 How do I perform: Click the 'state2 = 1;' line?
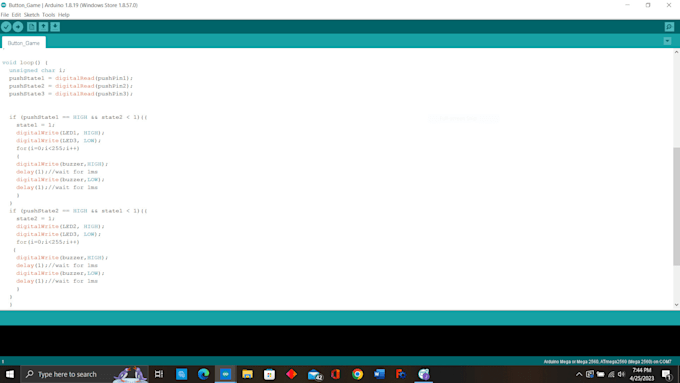[x=36, y=219]
